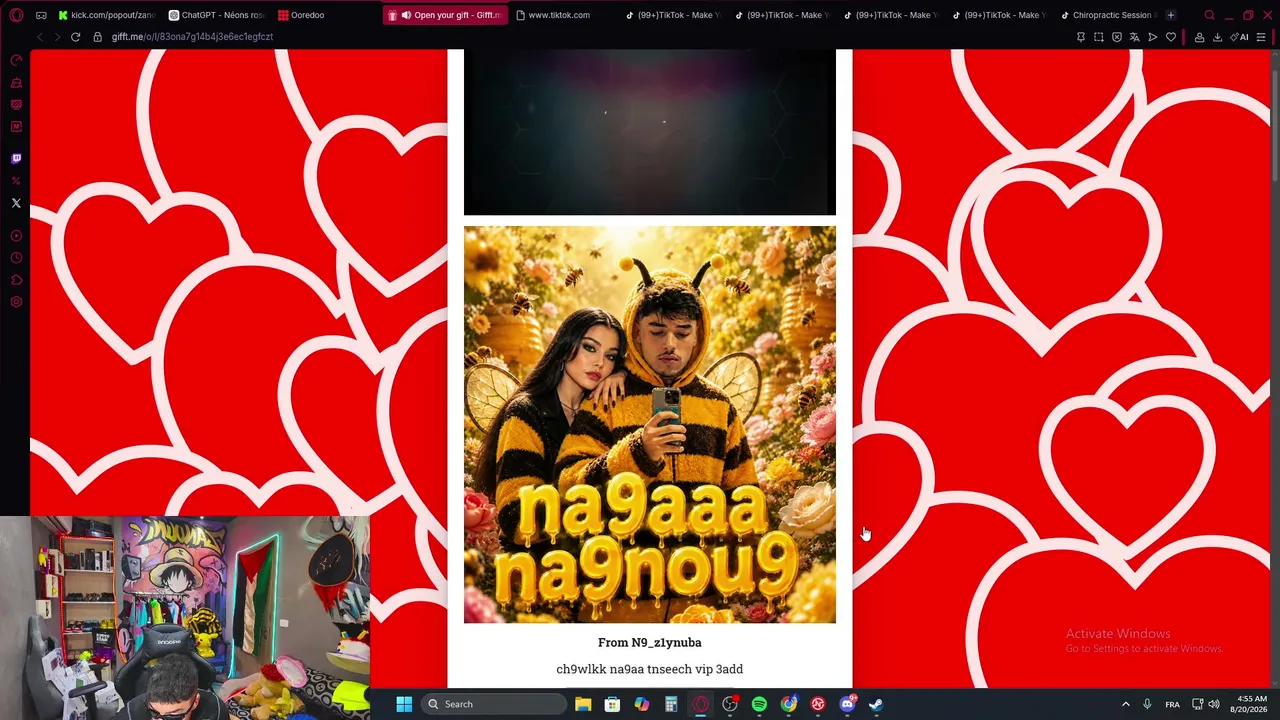Open Copilot from the taskbar
Viewport: 1280px width, 720px height.
(642, 704)
